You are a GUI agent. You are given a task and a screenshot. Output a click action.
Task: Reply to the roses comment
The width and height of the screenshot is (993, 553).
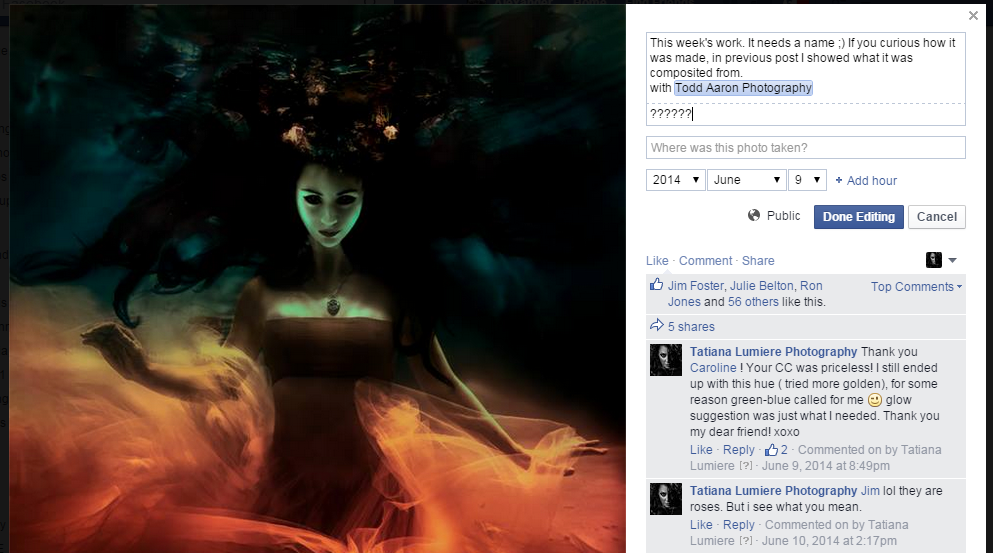(x=739, y=525)
